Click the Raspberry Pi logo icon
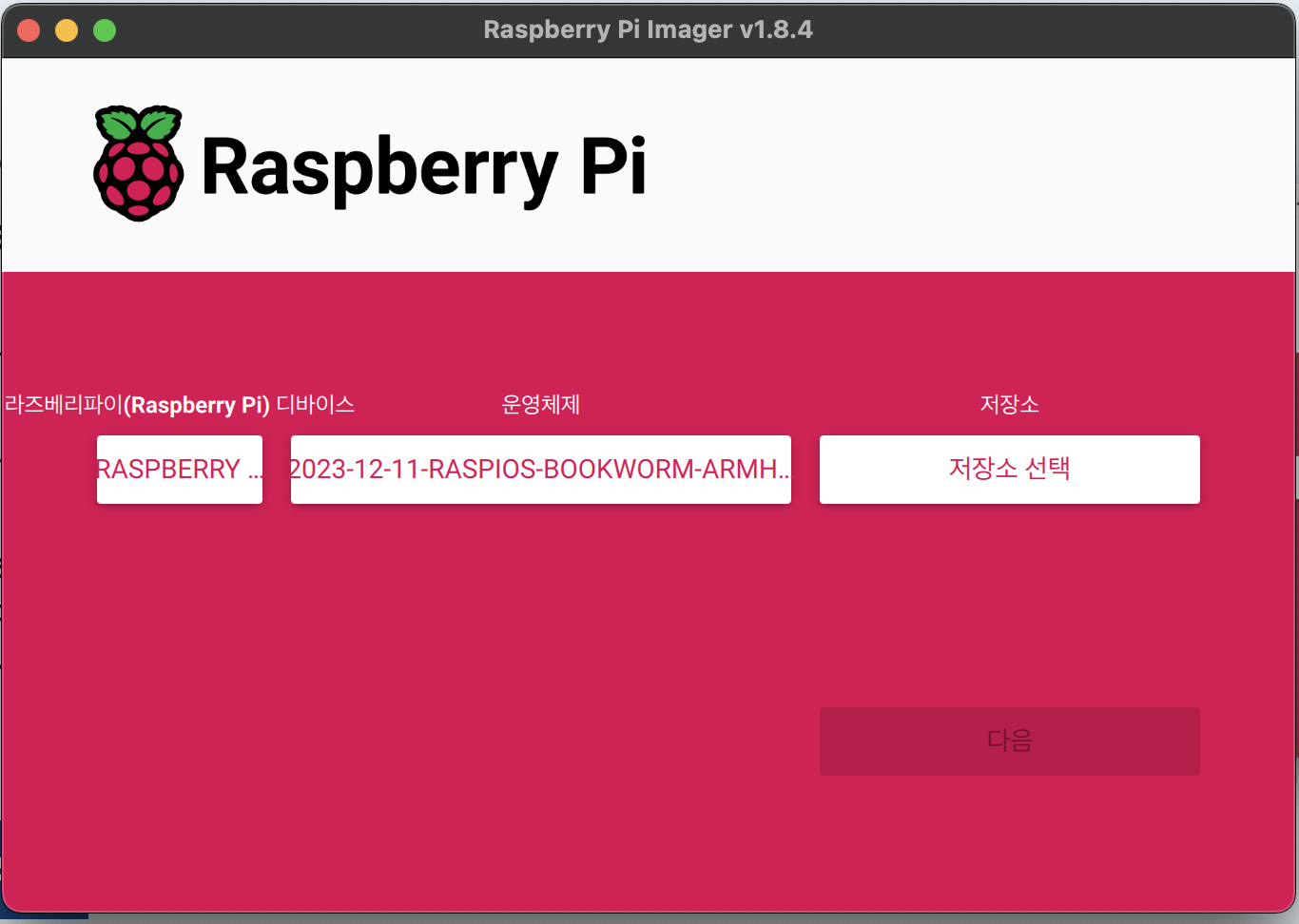1299x924 pixels. coord(139,162)
